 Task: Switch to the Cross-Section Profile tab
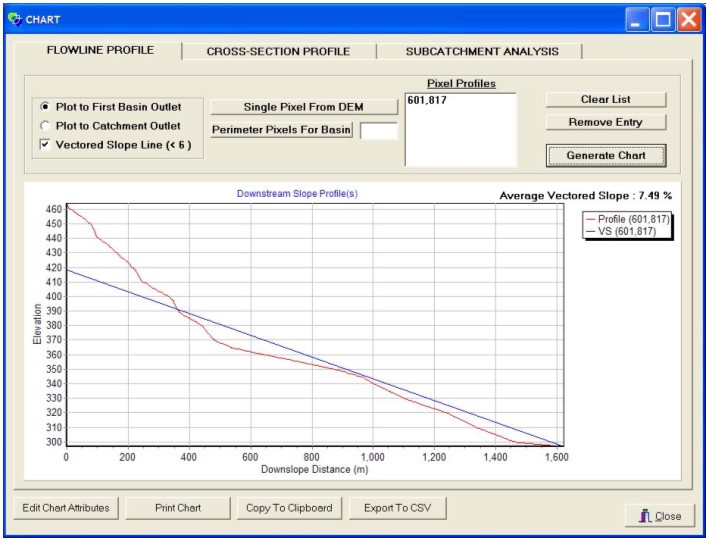point(278,51)
